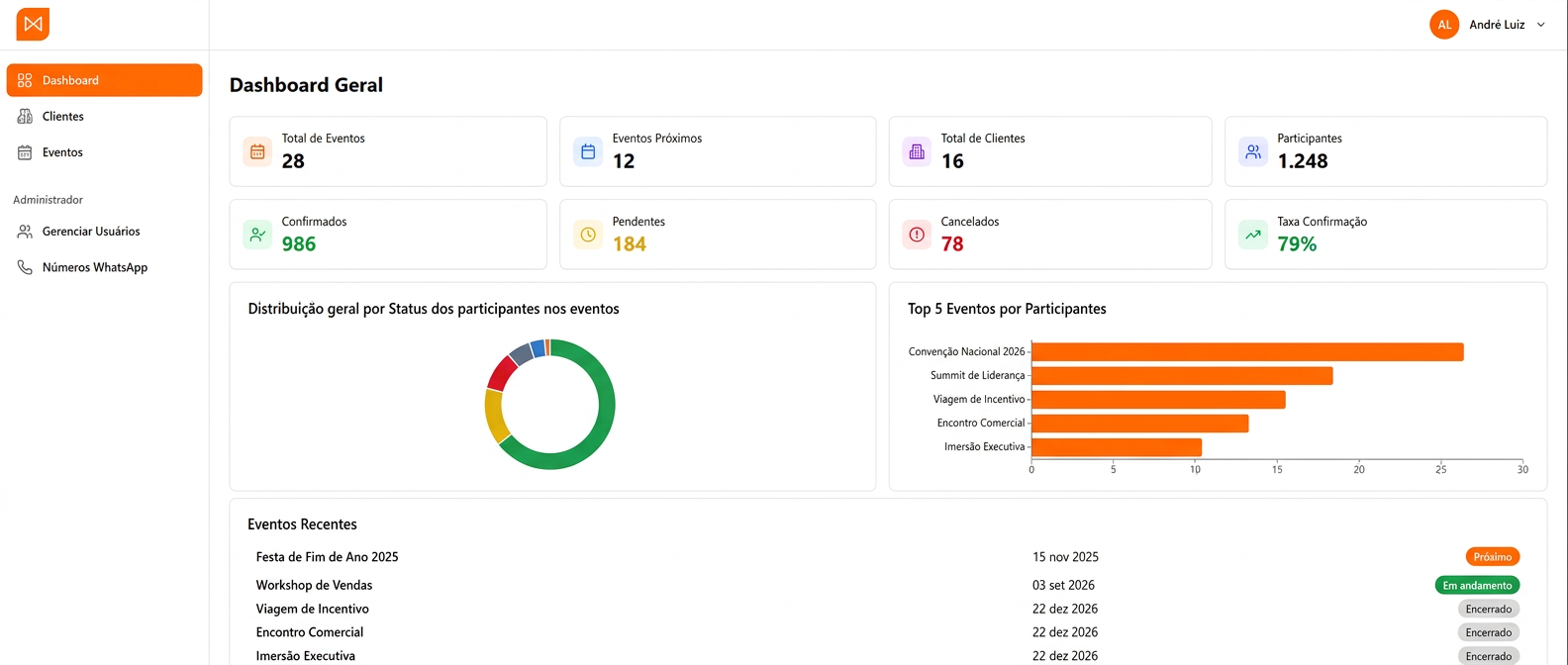Click the gray-blue donut chart segment
1568x665 pixels.
(x=521, y=353)
